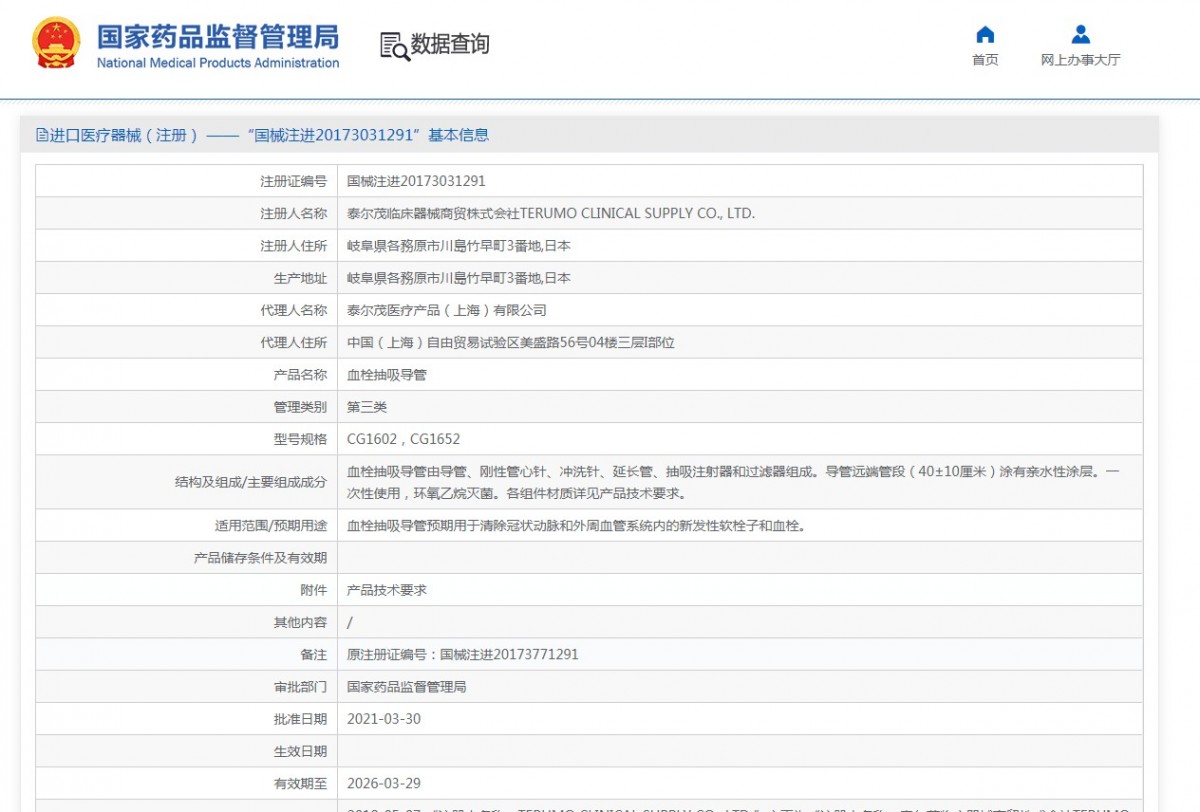Click the 其他内容 label cell

coord(187,622)
